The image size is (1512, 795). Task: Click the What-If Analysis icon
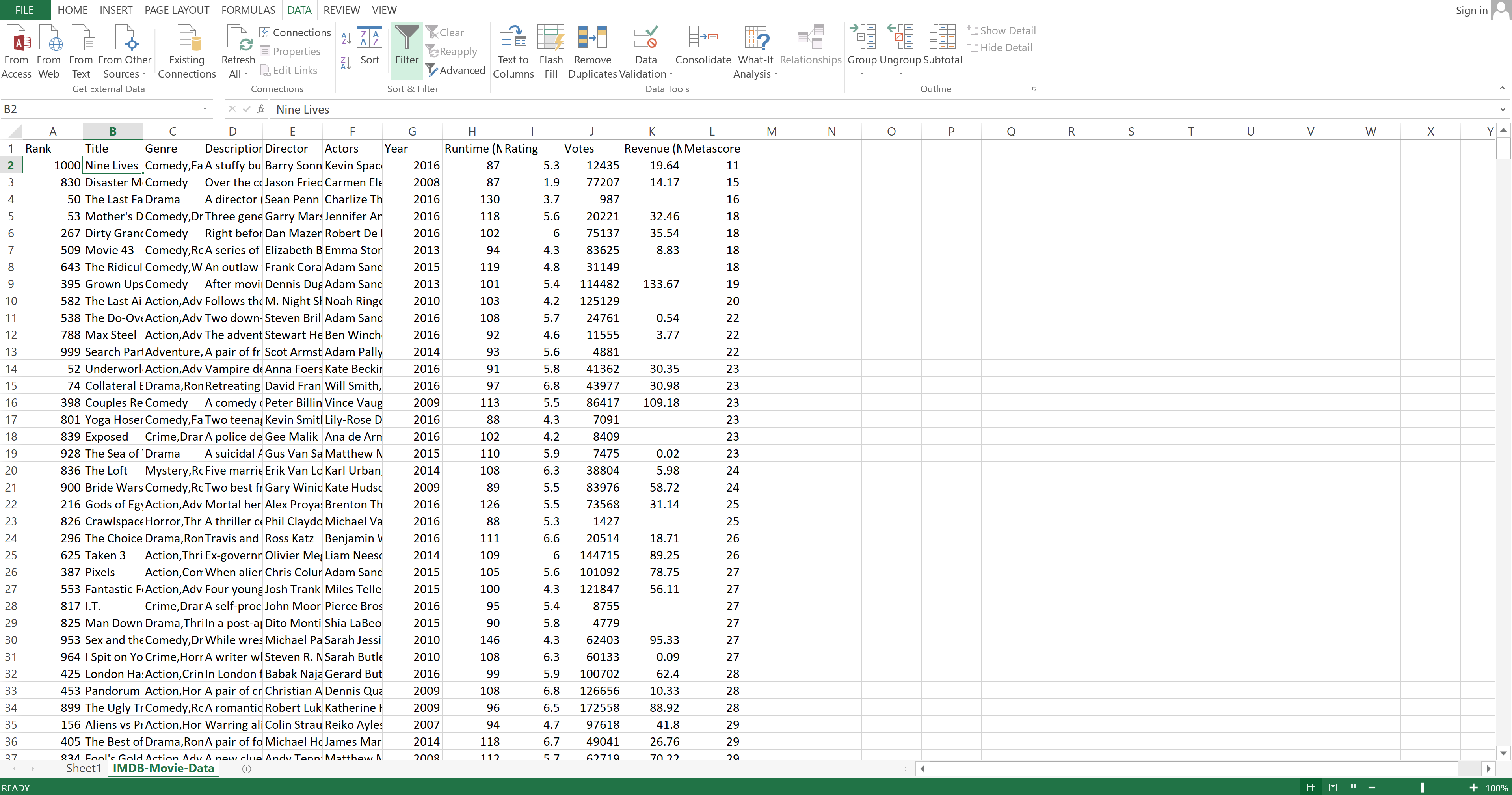(756, 38)
